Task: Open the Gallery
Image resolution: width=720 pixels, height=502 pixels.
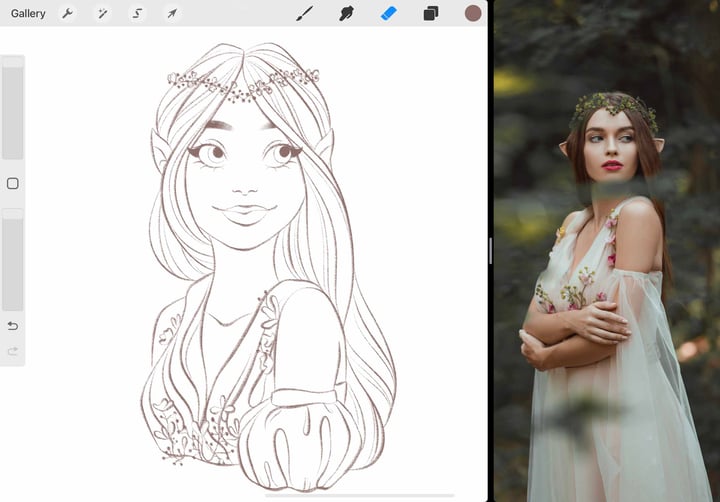Action: (28, 14)
